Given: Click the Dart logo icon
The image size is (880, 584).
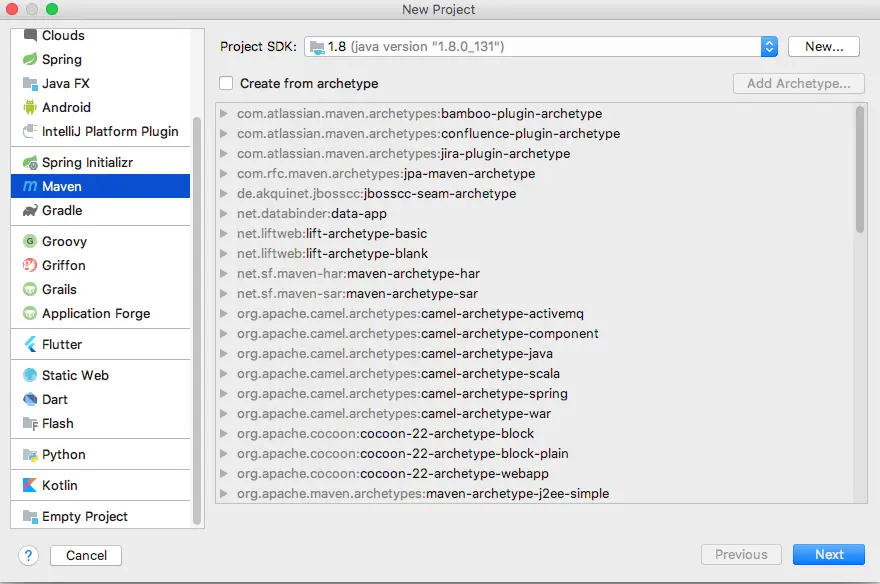Looking at the screenshot, I should coord(30,399).
